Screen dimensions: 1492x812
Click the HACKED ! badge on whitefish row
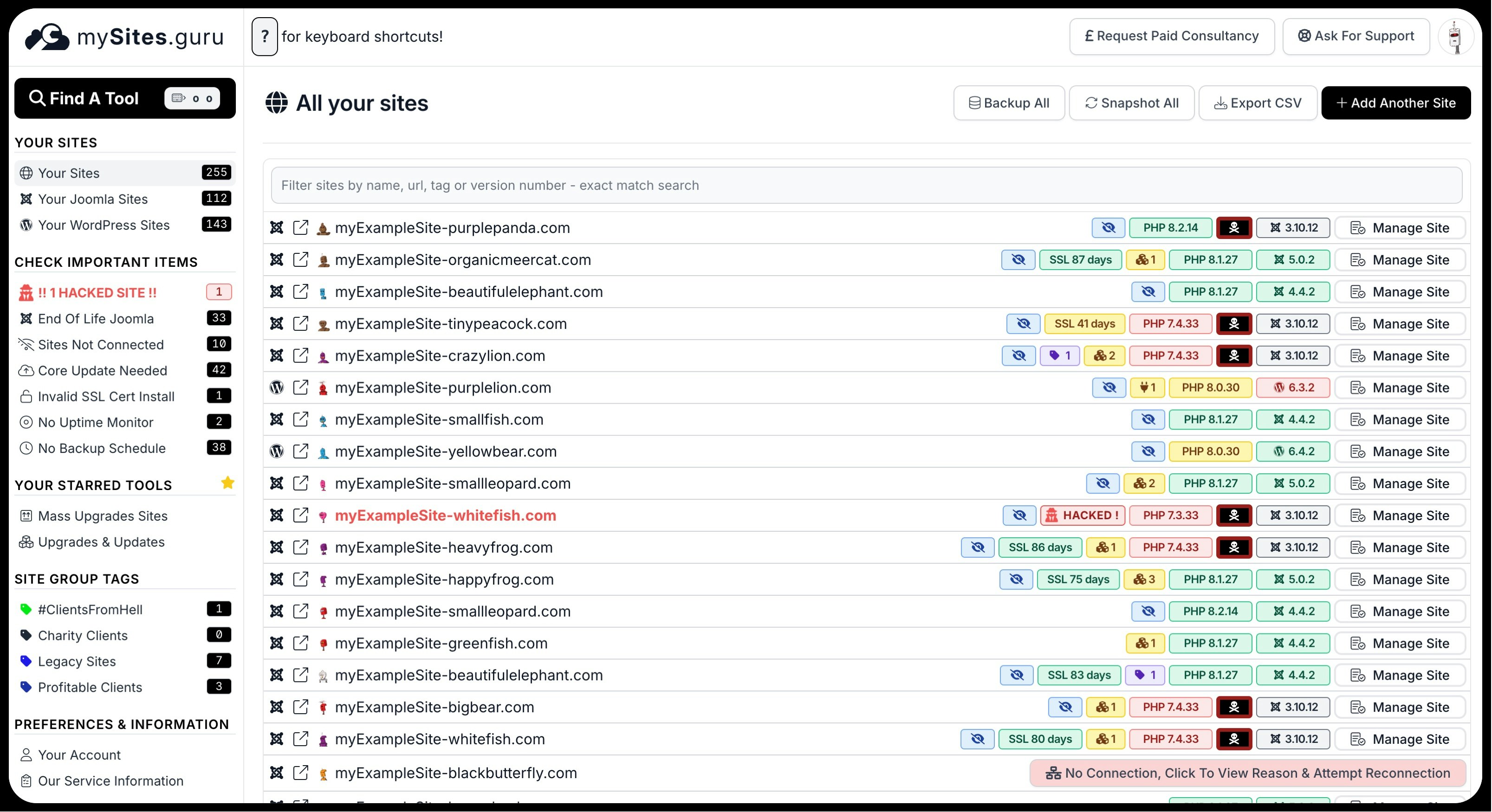[x=1082, y=515]
